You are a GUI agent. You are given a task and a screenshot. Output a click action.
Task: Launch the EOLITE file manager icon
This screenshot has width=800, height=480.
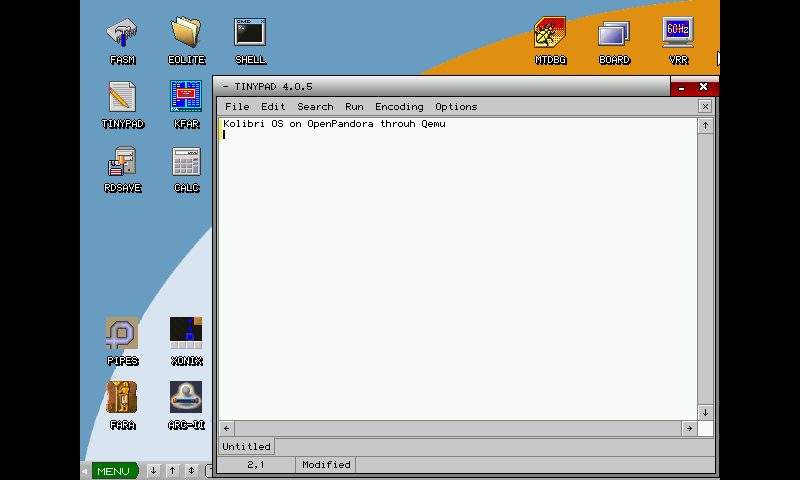pyautogui.click(x=186, y=33)
